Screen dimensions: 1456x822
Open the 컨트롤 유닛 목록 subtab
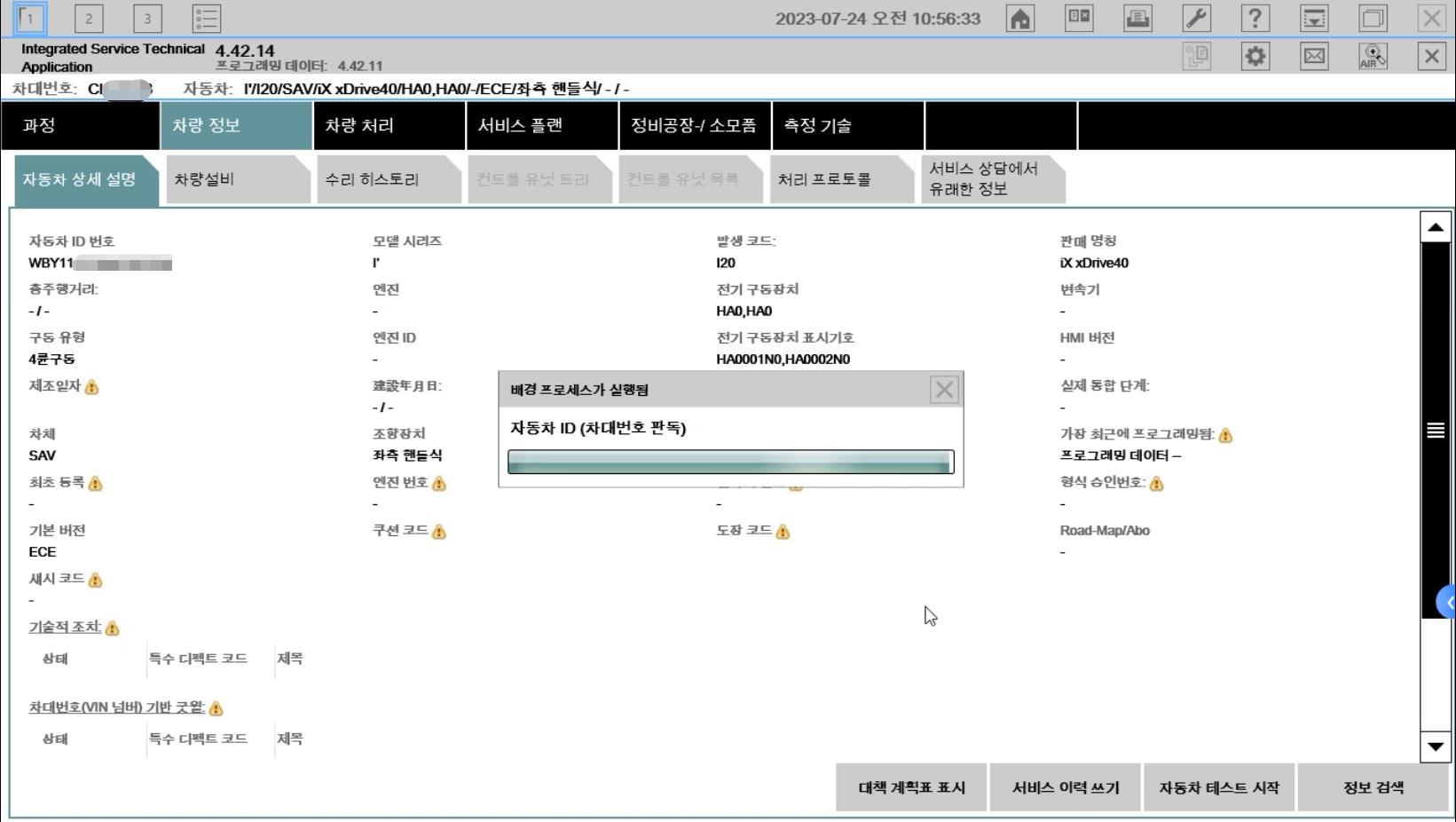point(690,180)
